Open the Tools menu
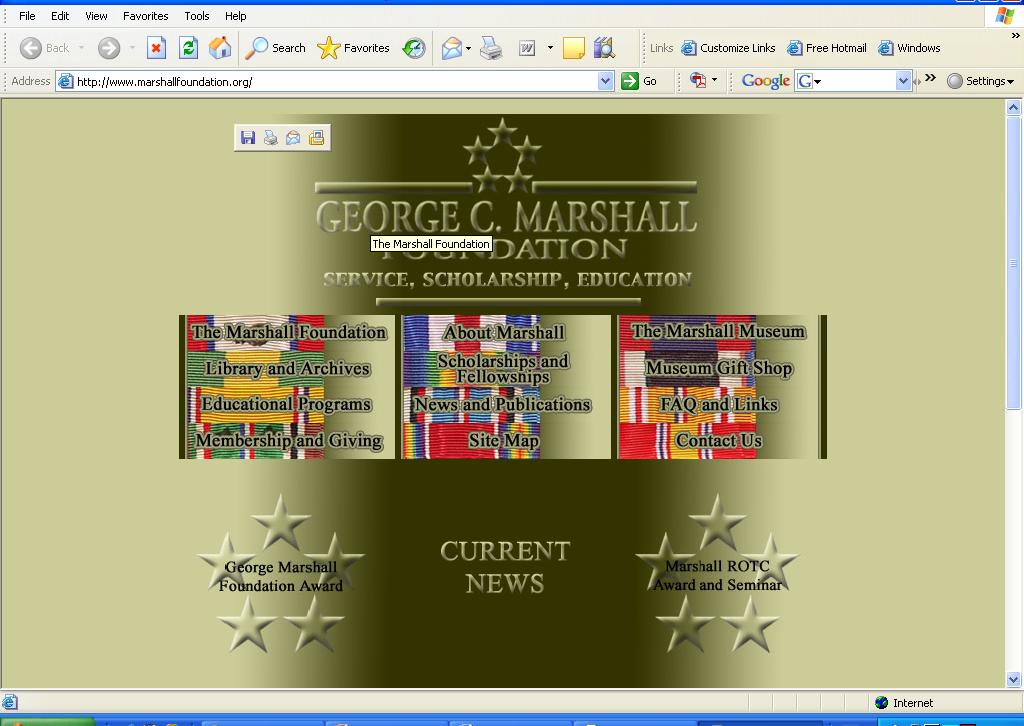Screen dimensions: 1024x726 click(x=197, y=16)
